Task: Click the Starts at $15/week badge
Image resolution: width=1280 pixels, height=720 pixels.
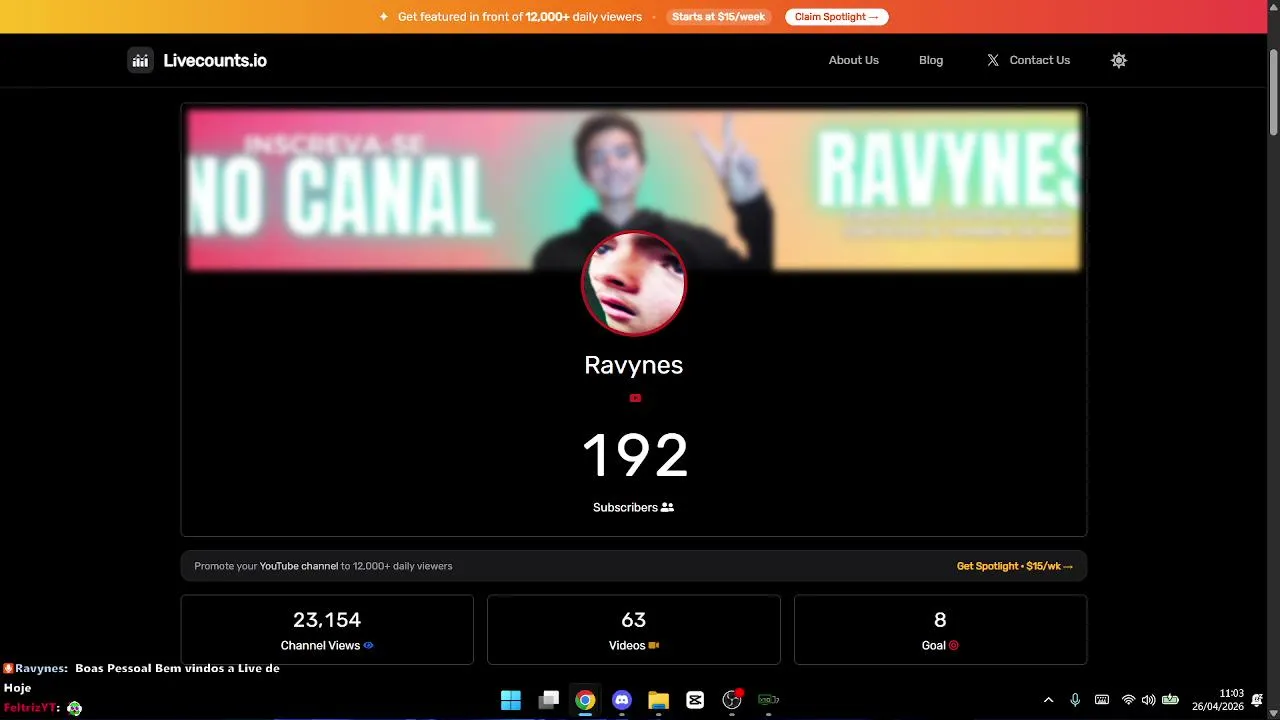Action: pos(719,17)
